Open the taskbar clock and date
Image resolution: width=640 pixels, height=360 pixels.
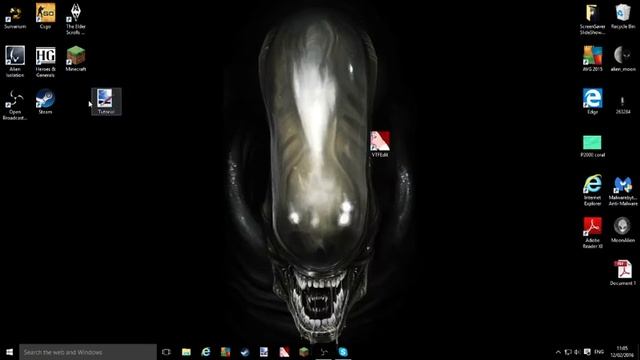(622, 352)
